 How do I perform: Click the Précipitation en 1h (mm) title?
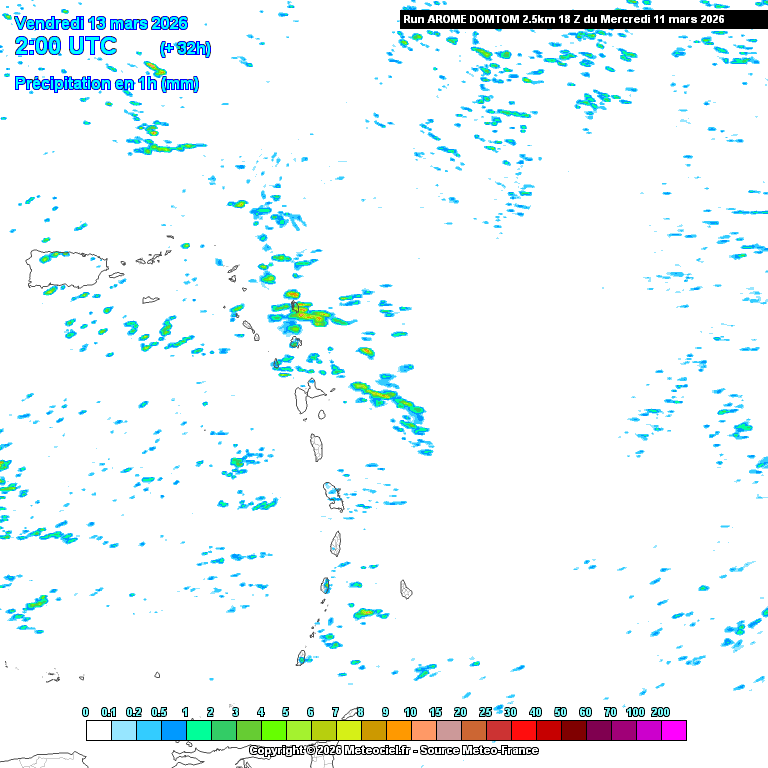pyautogui.click(x=107, y=84)
